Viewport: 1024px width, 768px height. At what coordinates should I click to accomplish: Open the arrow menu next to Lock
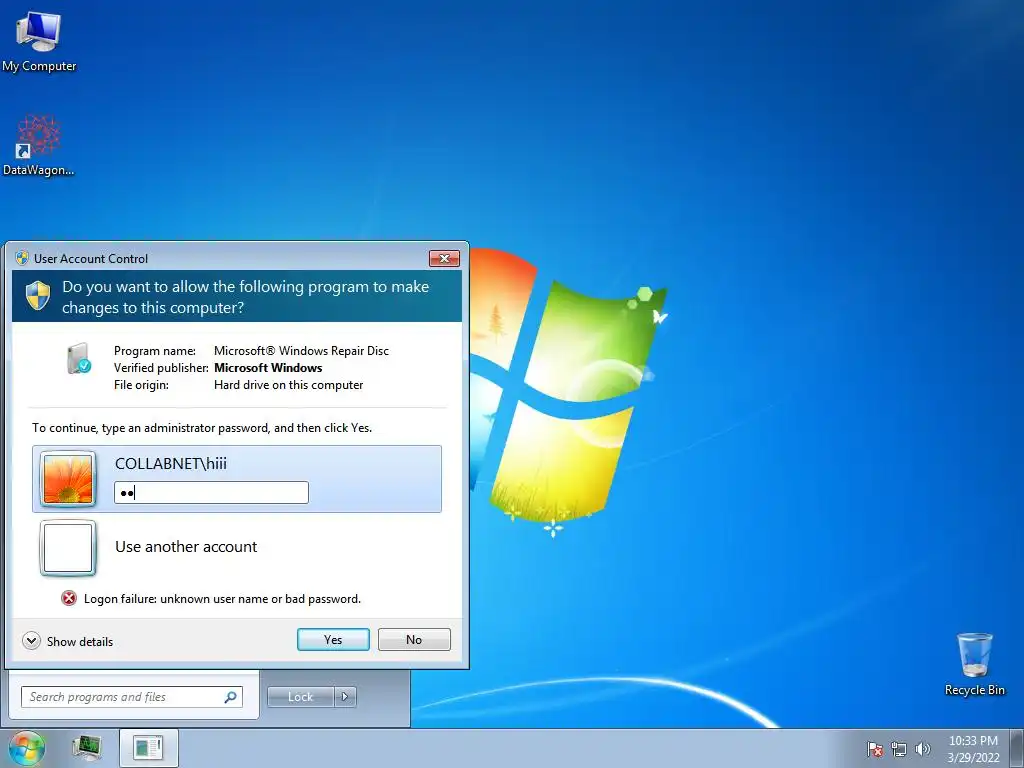(x=345, y=697)
